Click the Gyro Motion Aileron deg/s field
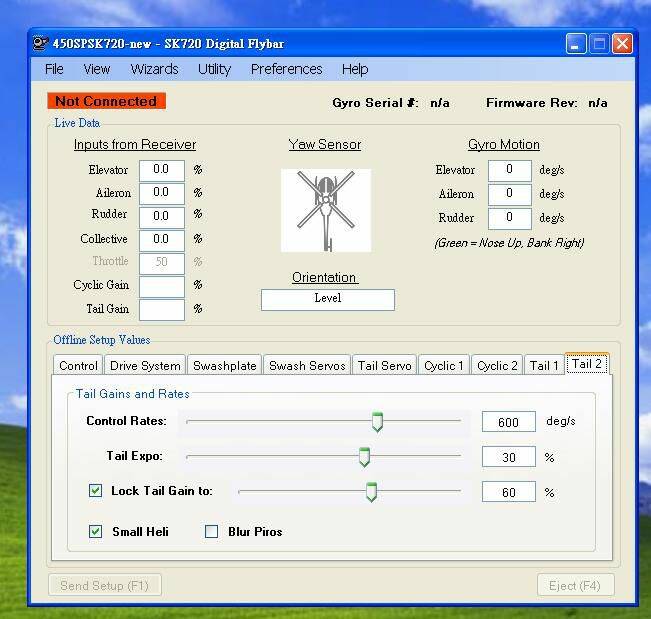651x619 pixels. click(x=509, y=194)
